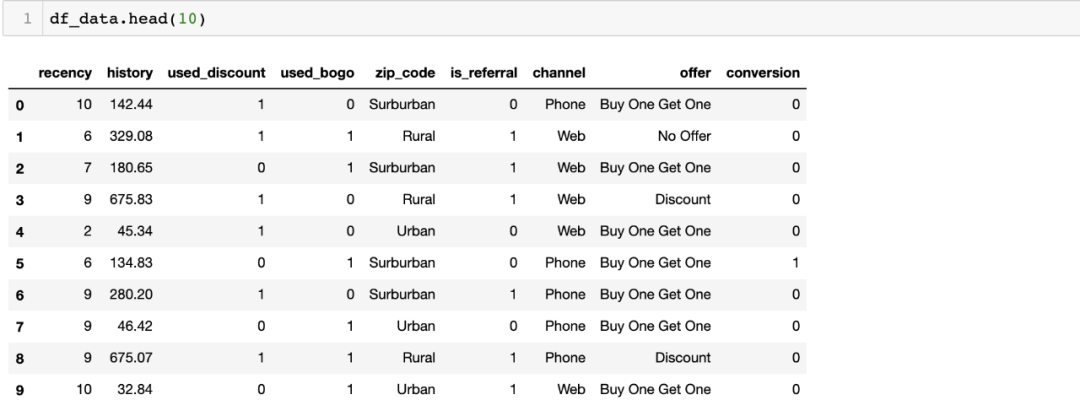The width and height of the screenshot is (1080, 411).
Task: Click the 'conversion' column header
Action: (x=763, y=73)
